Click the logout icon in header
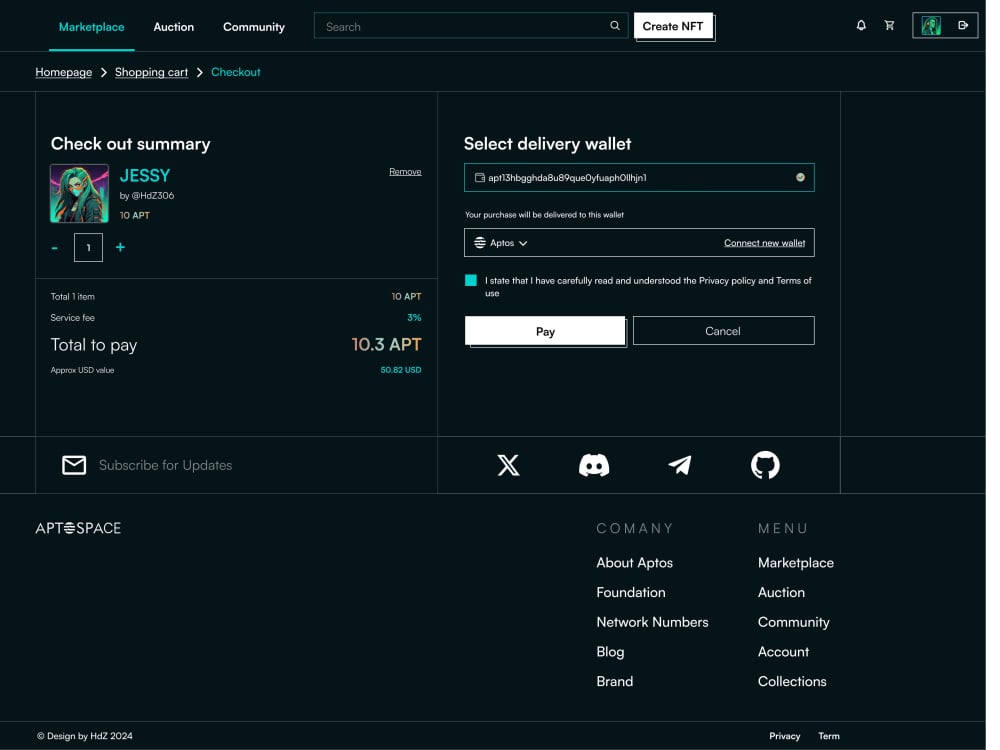The height and width of the screenshot is (750, 1000). coord(963,26)
